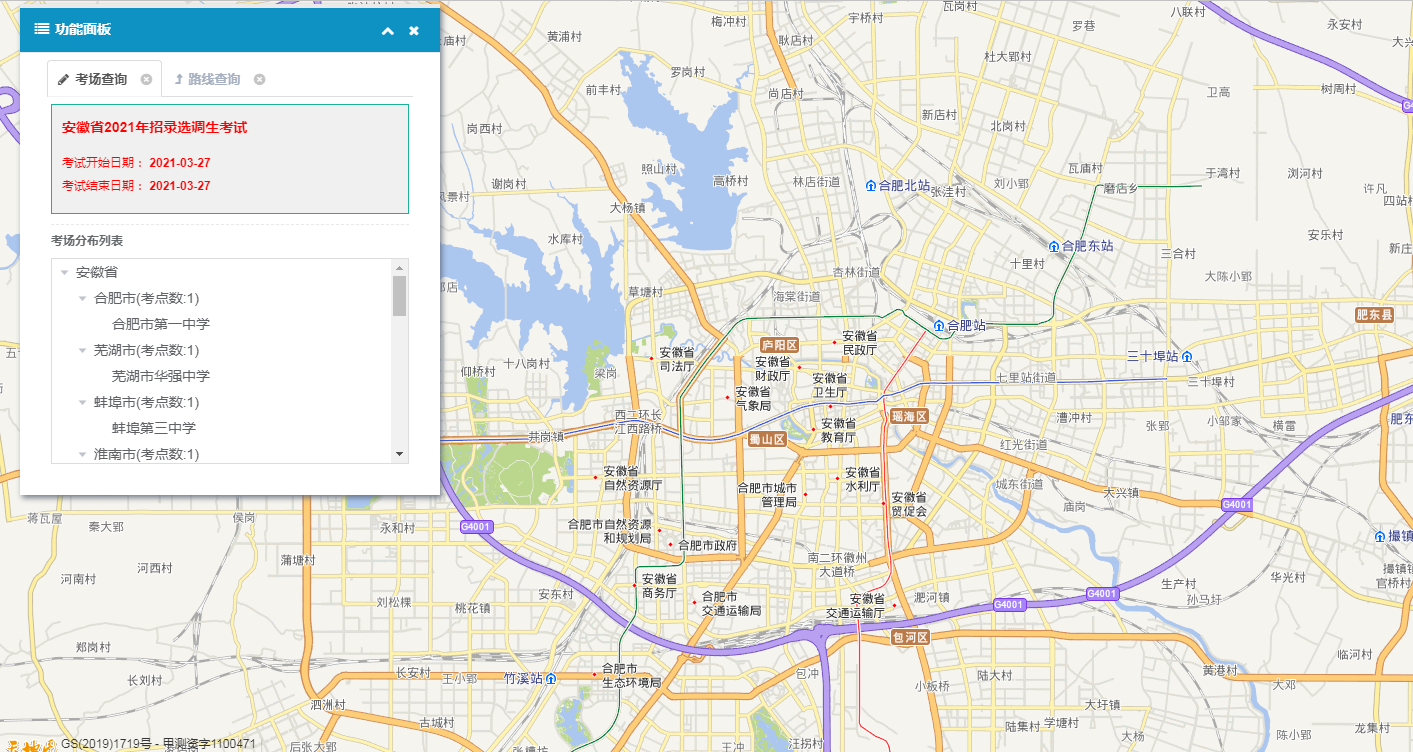Click the 安徽省气象局 map marker
This screenshot has width=1413, height=752.
point(728,398)
